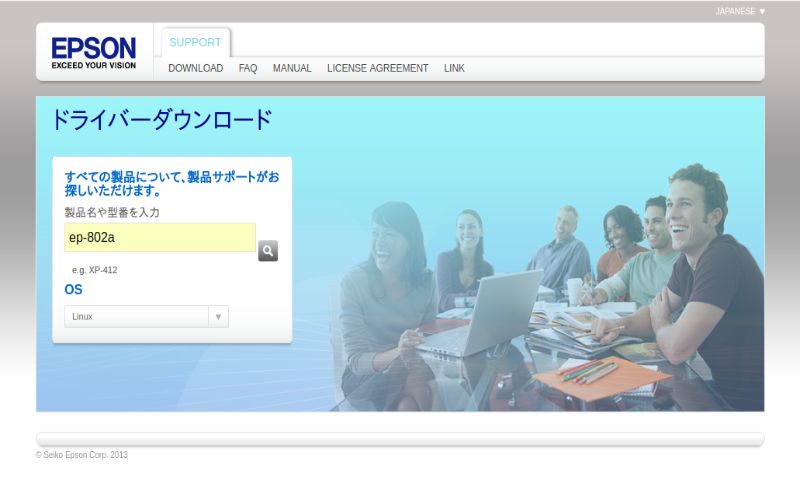Click the 'e.g. XP-412' example text

94,270
